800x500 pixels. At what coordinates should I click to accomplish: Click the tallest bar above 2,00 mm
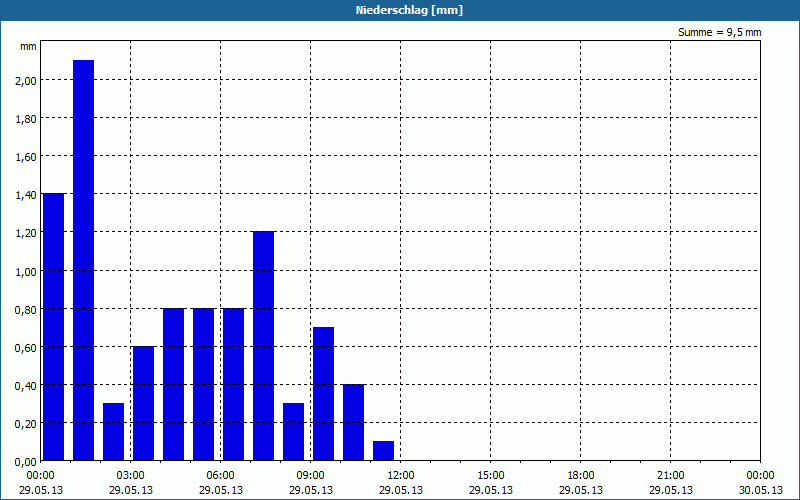pyautogui.click(x=84, y=260)
